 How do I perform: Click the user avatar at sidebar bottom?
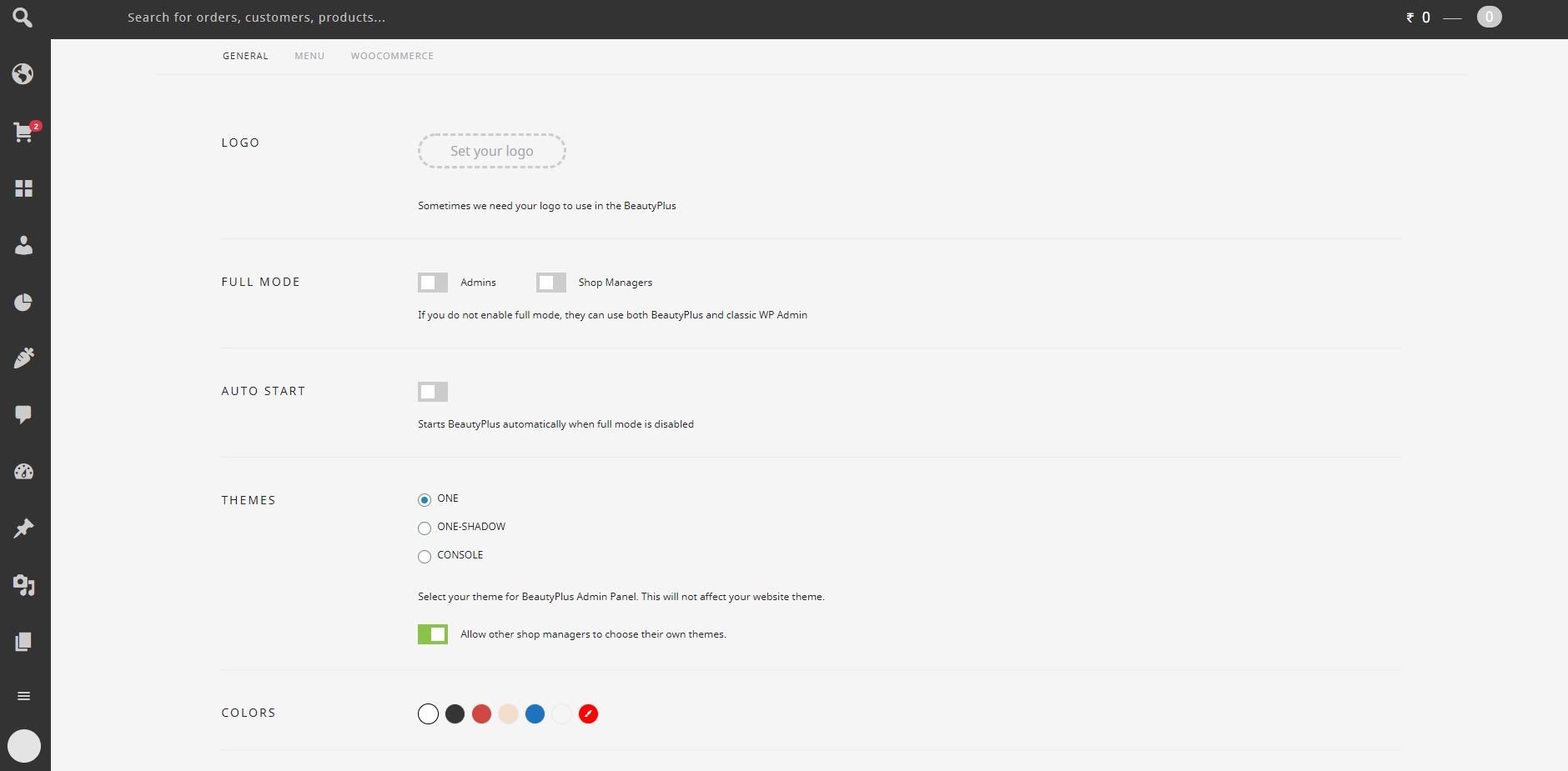[24, 746]
